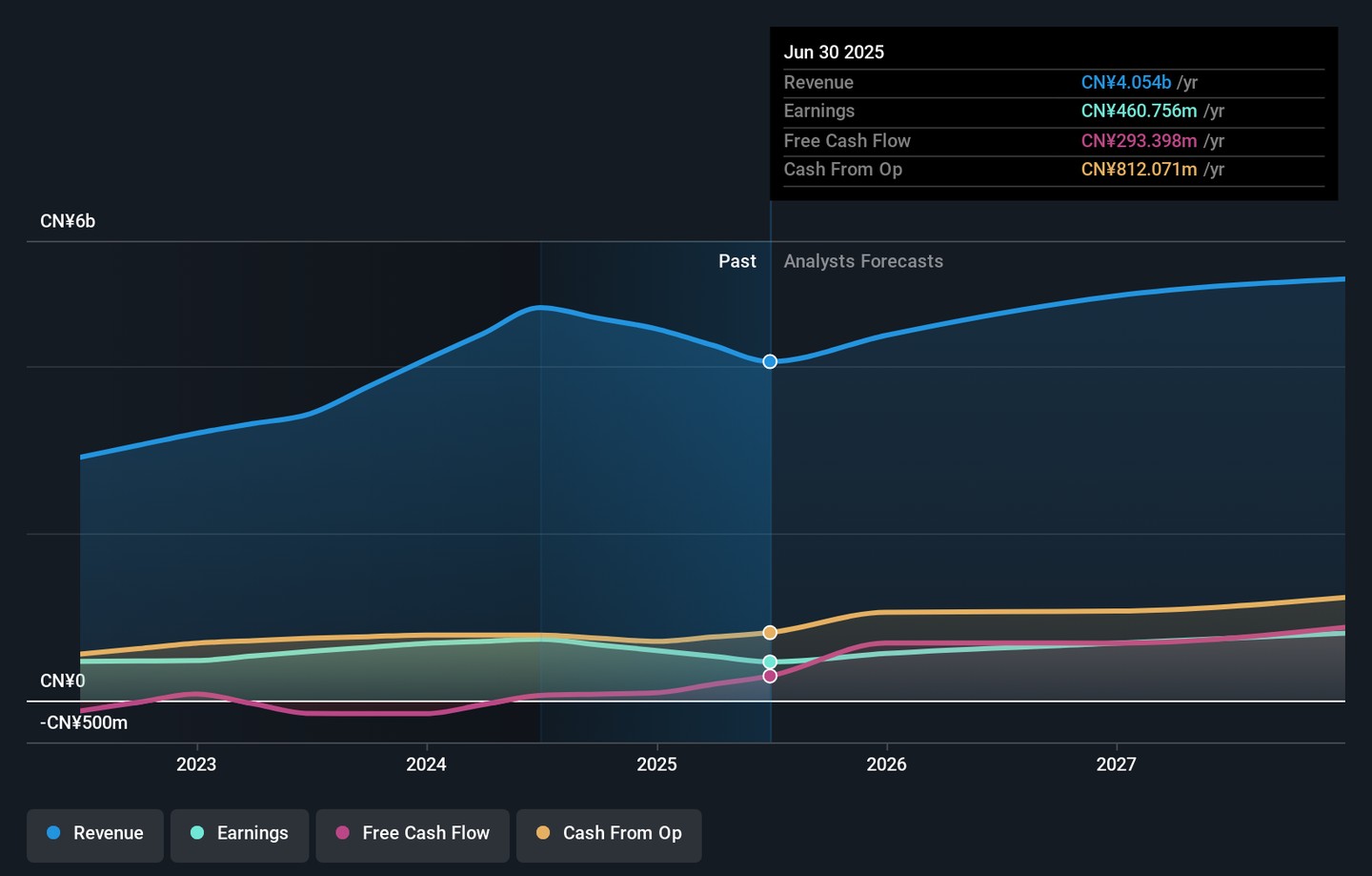Screen dimensions: 1372x876
Task: Toggle the Cash From Op legend button
Action: pos(609,833)
